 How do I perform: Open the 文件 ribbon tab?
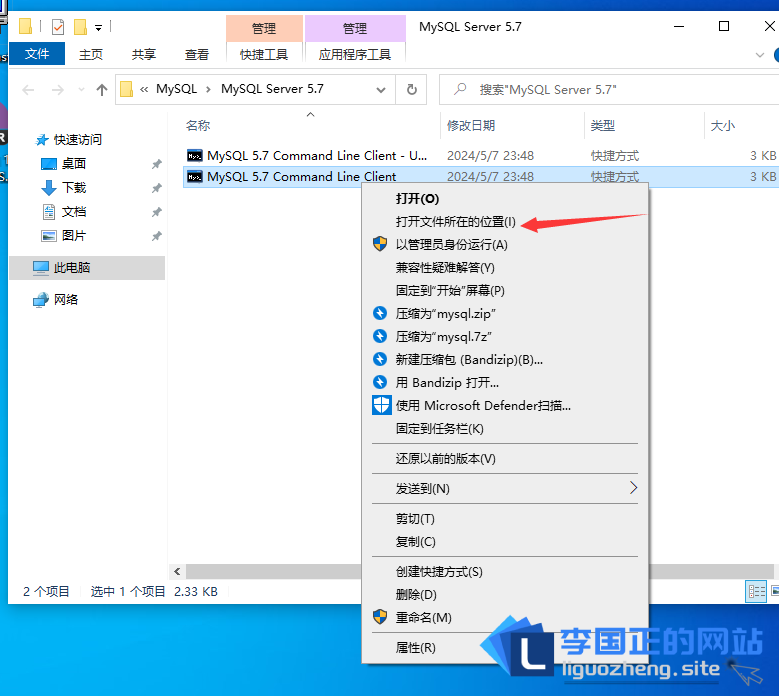click(37, 54)
